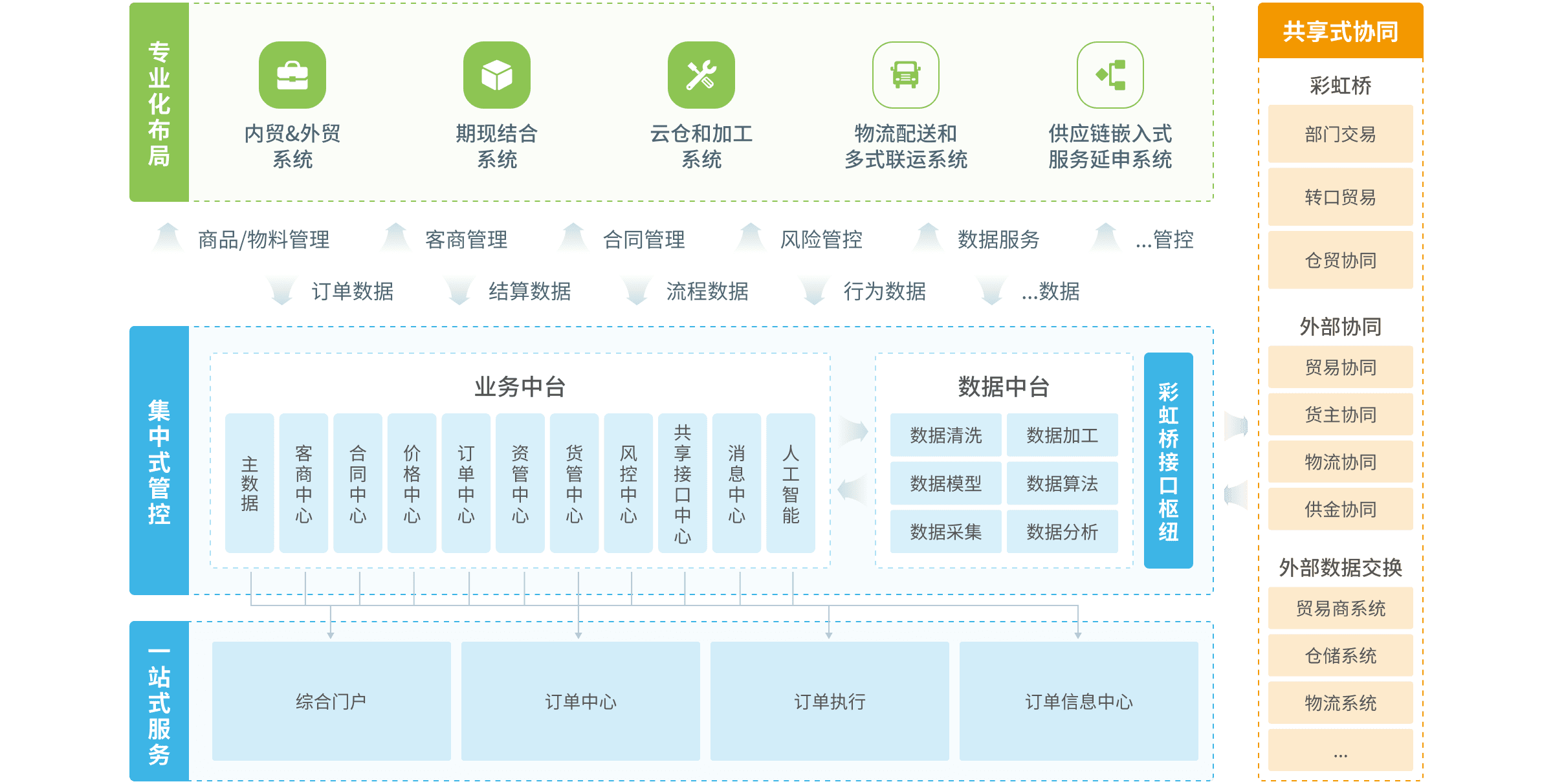Click the down arrow beside 订单数据
Image resolution: width=1553 pixels, height=784 pixels.
click(x=281, y=290)
